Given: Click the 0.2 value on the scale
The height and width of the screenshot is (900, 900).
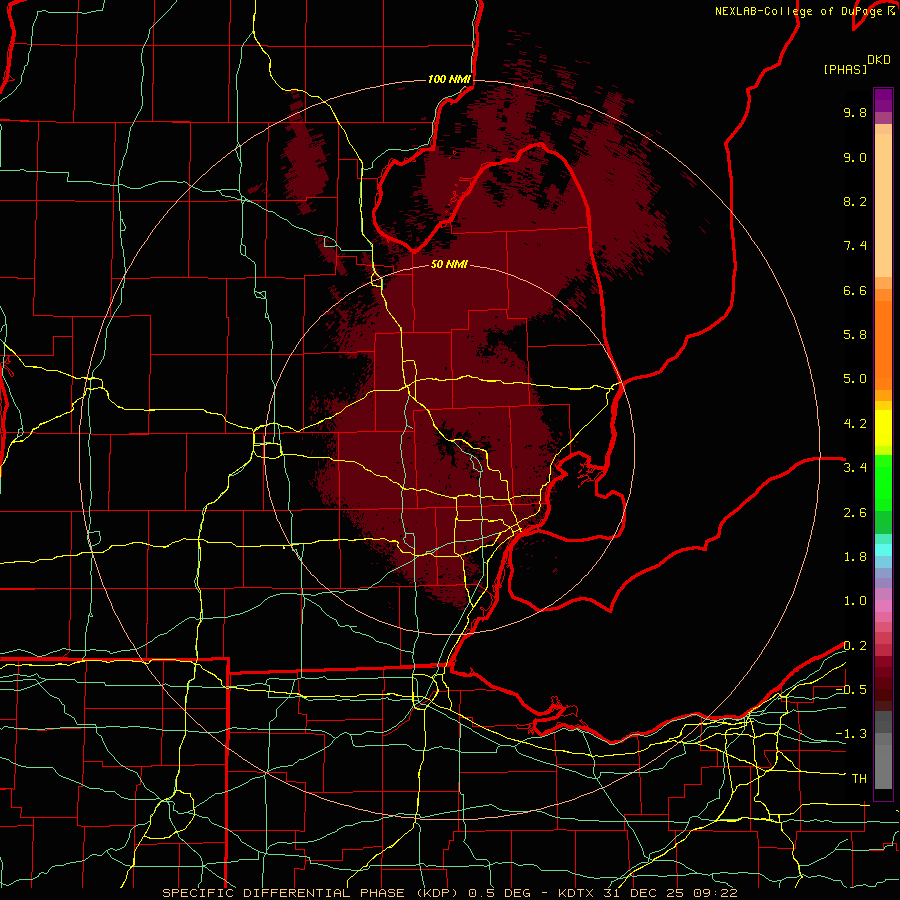Looking at the screenshot, I should coord(855,646).
